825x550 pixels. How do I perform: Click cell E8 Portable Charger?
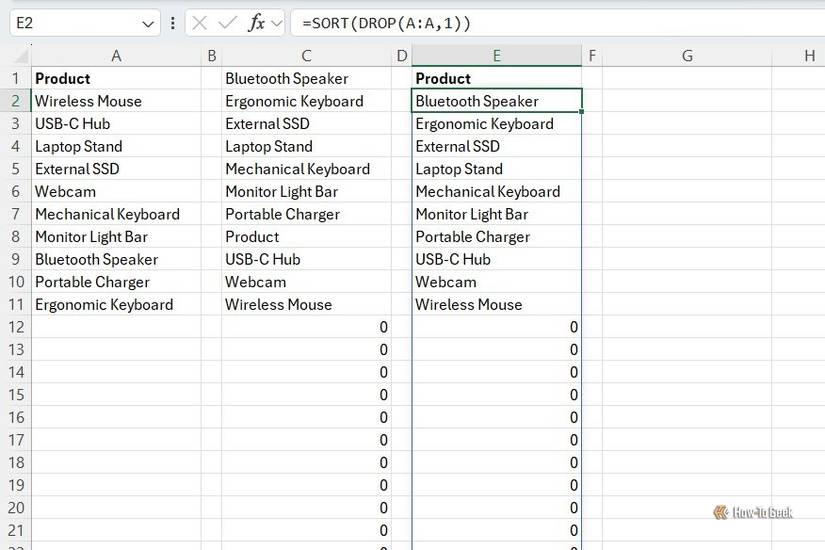497,237
